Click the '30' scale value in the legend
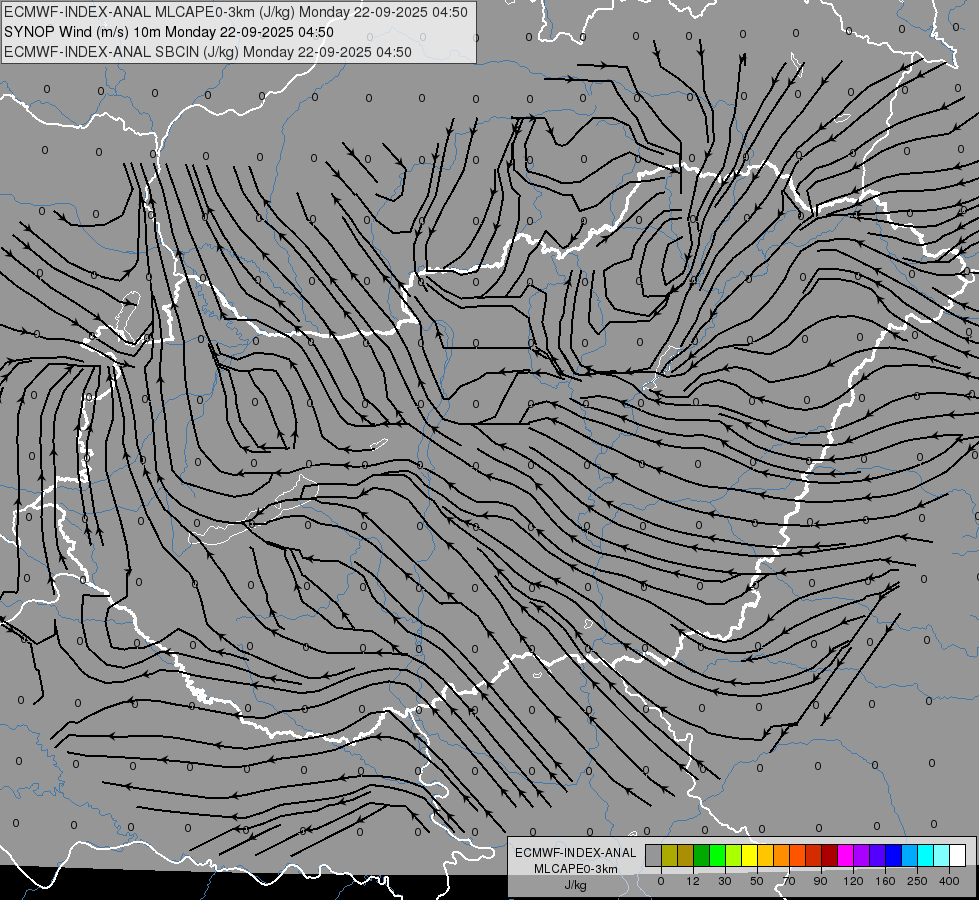Screen dimensions: 979x900 pyautogui.click(x=725, y=881)
